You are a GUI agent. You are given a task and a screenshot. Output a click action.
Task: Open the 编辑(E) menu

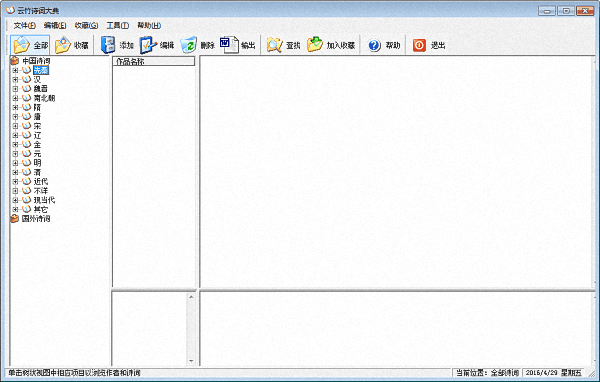click(x=55, y=25)
